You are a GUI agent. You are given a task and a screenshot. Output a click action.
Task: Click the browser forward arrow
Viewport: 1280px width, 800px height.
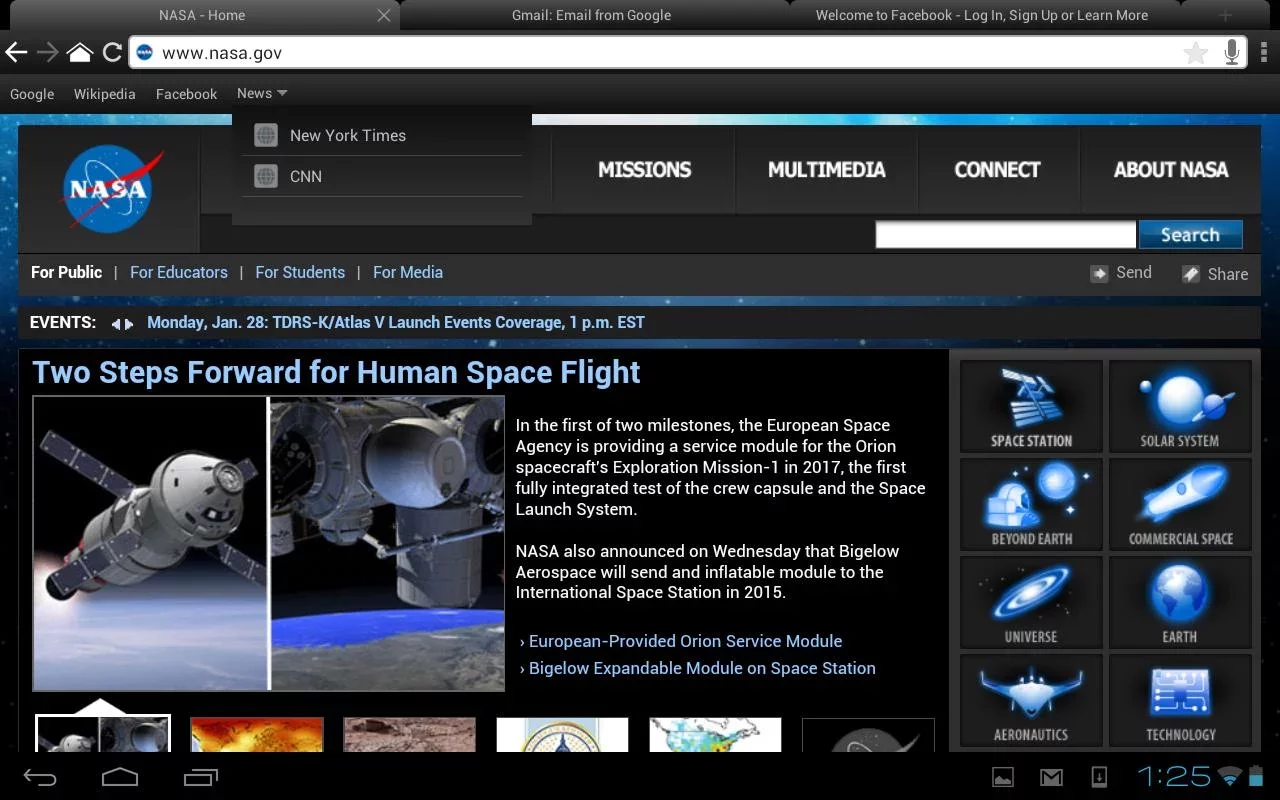(x=47, y=52)
